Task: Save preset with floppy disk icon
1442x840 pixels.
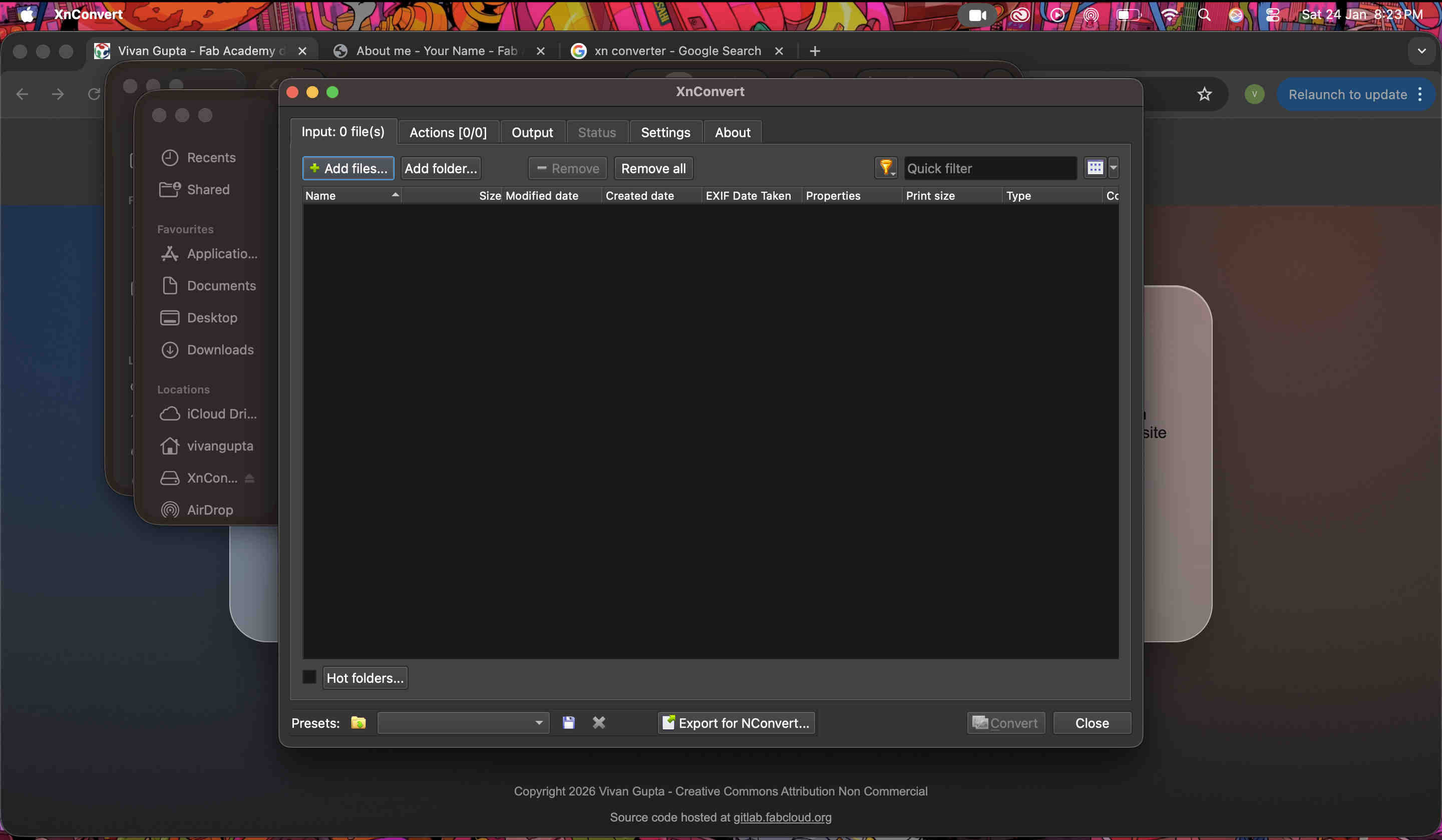Action: point(568,723)
